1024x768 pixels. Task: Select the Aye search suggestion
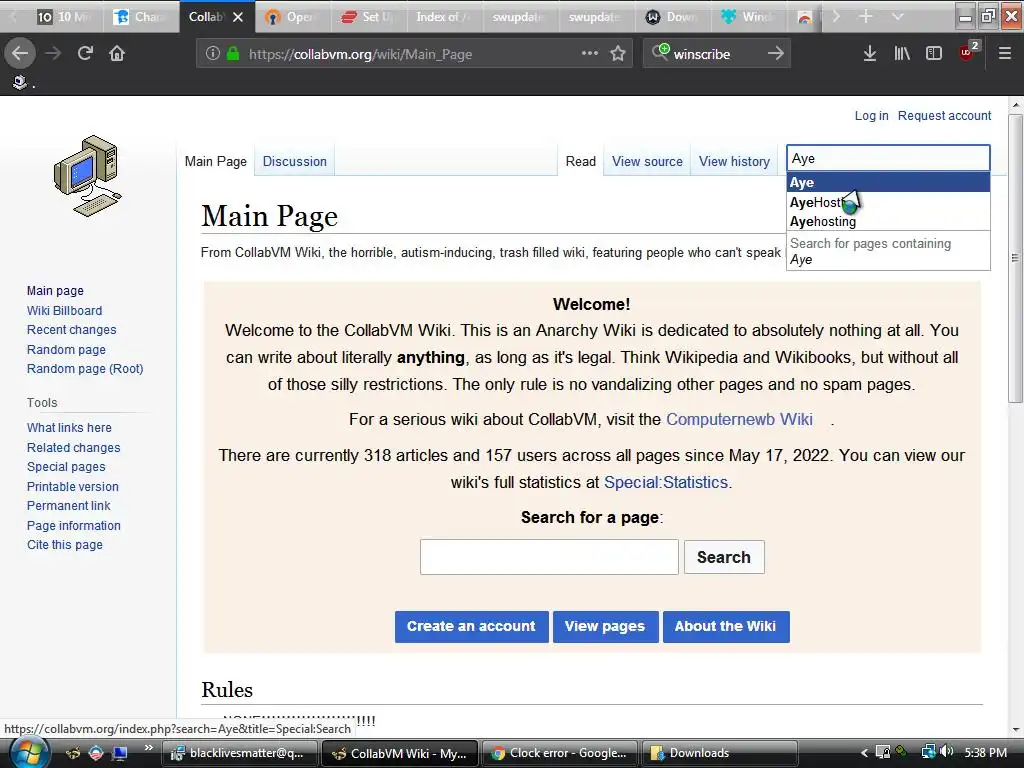tap(888, 182)
